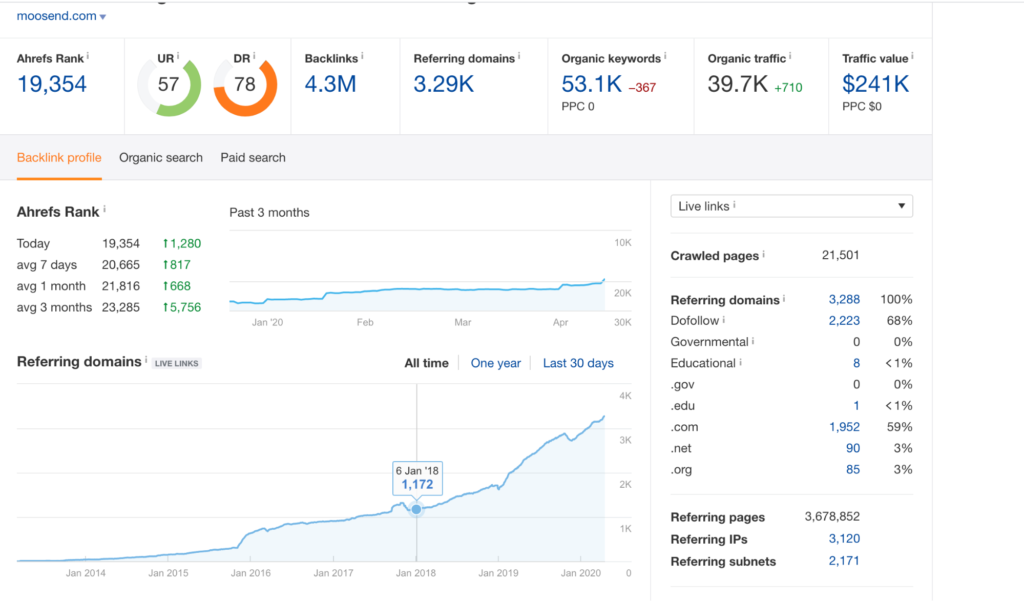Click info icon next to Crawled pages
The height and width of the screenshot is (601, 1024).
click(764, 255)
